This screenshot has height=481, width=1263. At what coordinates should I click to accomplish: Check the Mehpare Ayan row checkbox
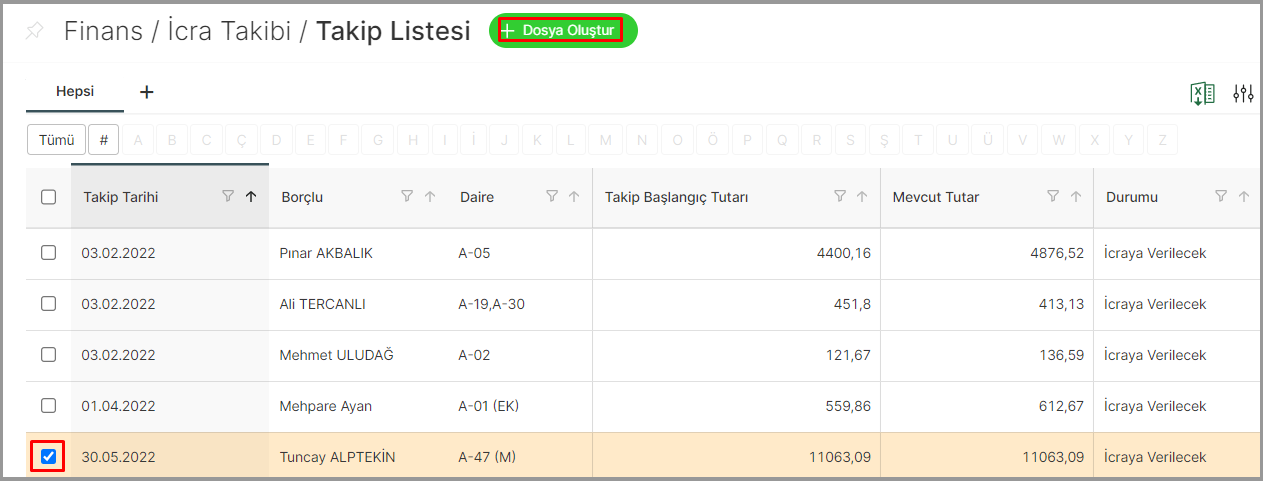[48, 405]
